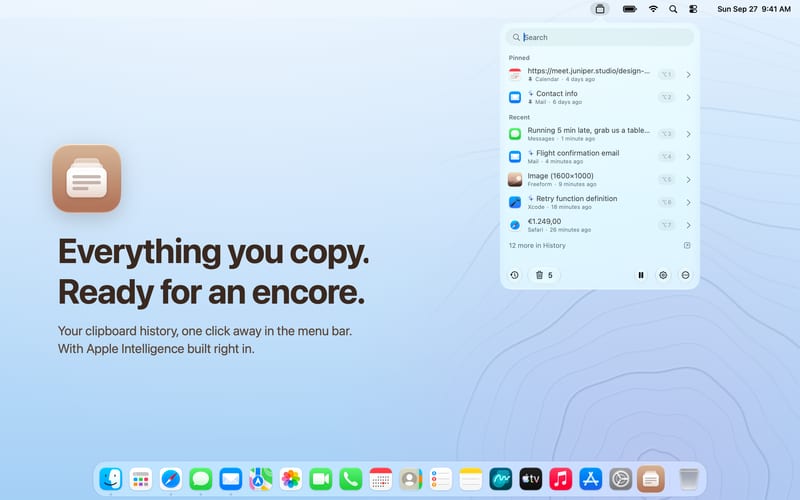Open Freeform from the Dock

click(x=501, y=479)
